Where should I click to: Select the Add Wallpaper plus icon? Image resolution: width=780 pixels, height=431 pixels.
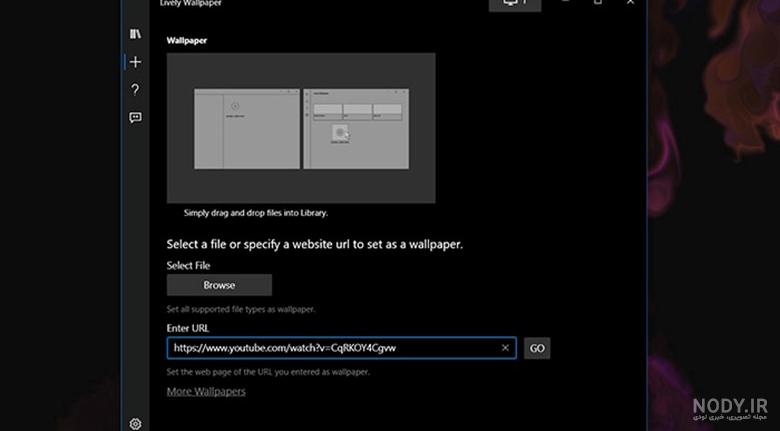point(135,62)
